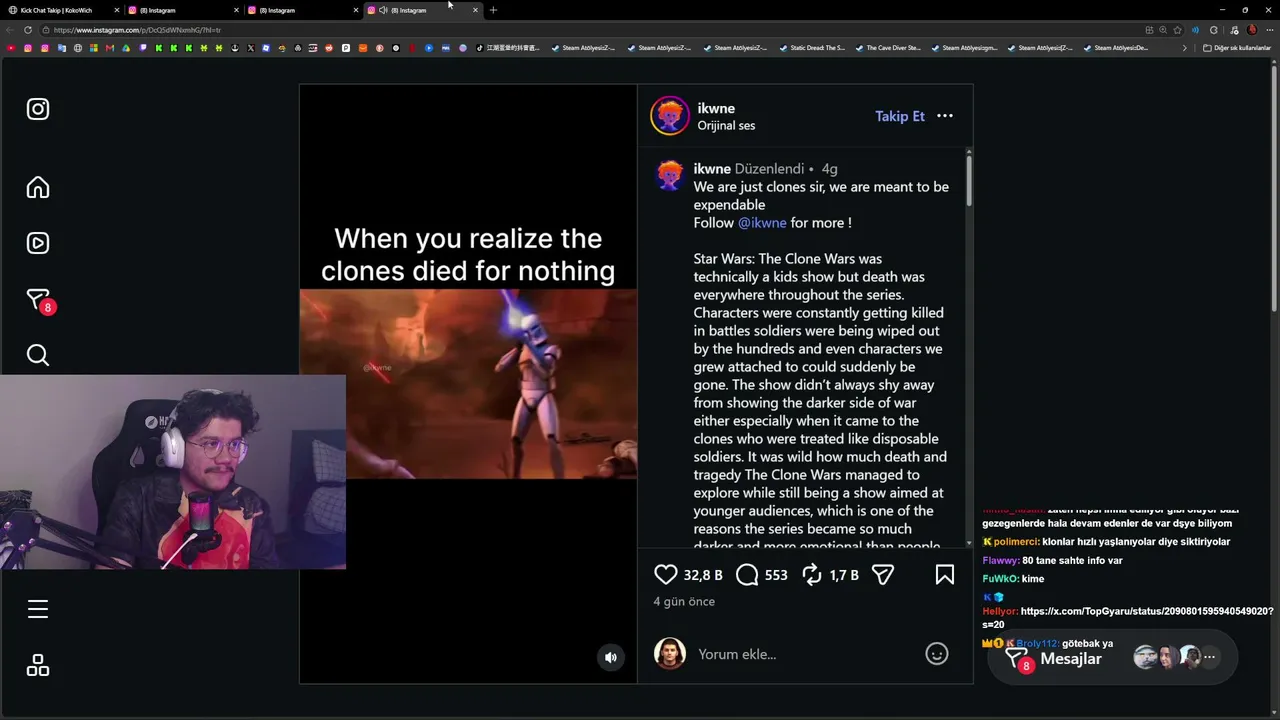Click the 553 comments count
Screen dimensions: 1280x720
[776, 575]
